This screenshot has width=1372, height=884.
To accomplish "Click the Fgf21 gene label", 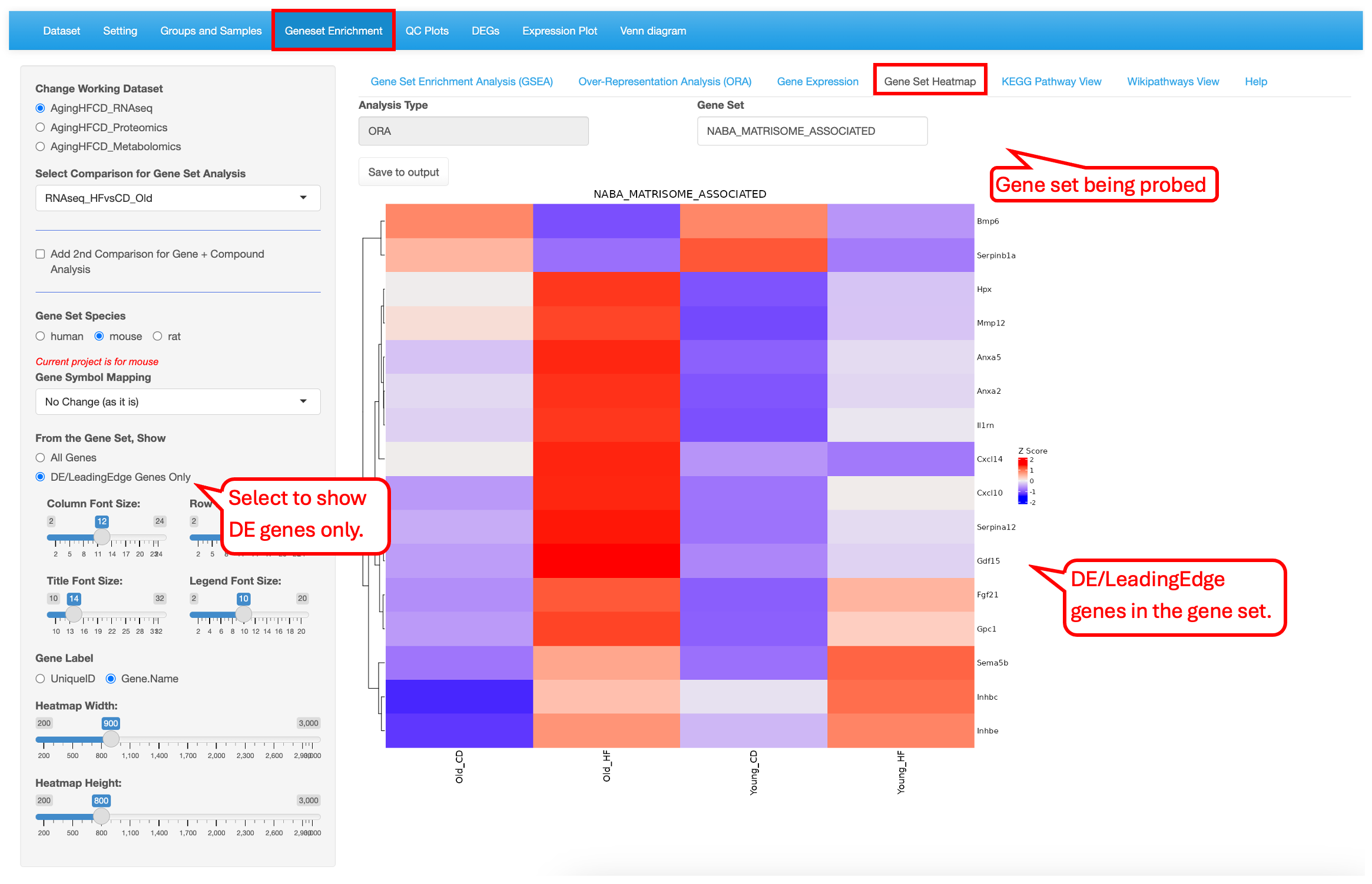I will [987, 595].
